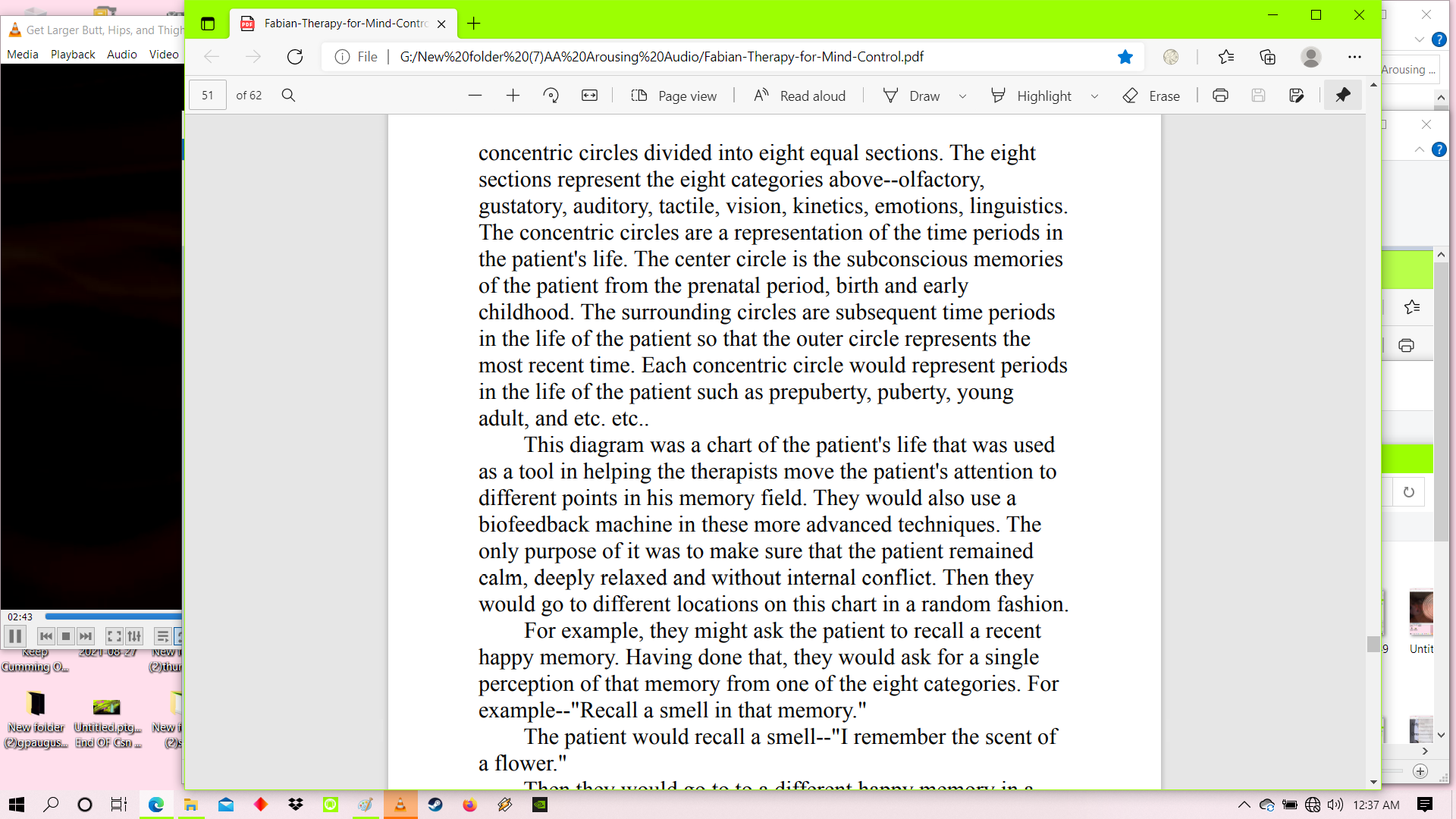Click the Fit to width icon
Viewport: 1456px width, 819px height.
coord(589,96)
